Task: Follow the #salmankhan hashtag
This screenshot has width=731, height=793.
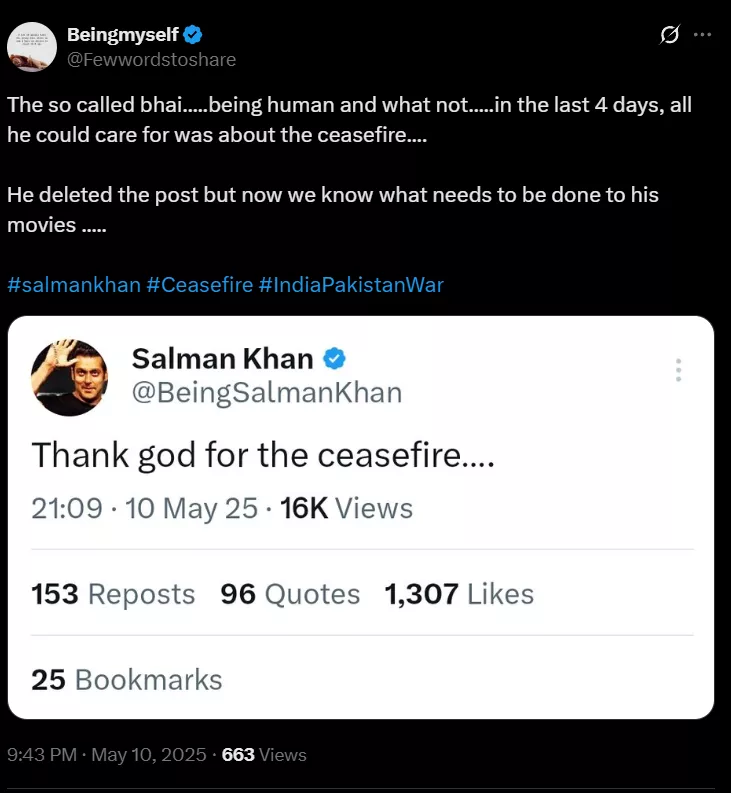Action: click(74, 285)
